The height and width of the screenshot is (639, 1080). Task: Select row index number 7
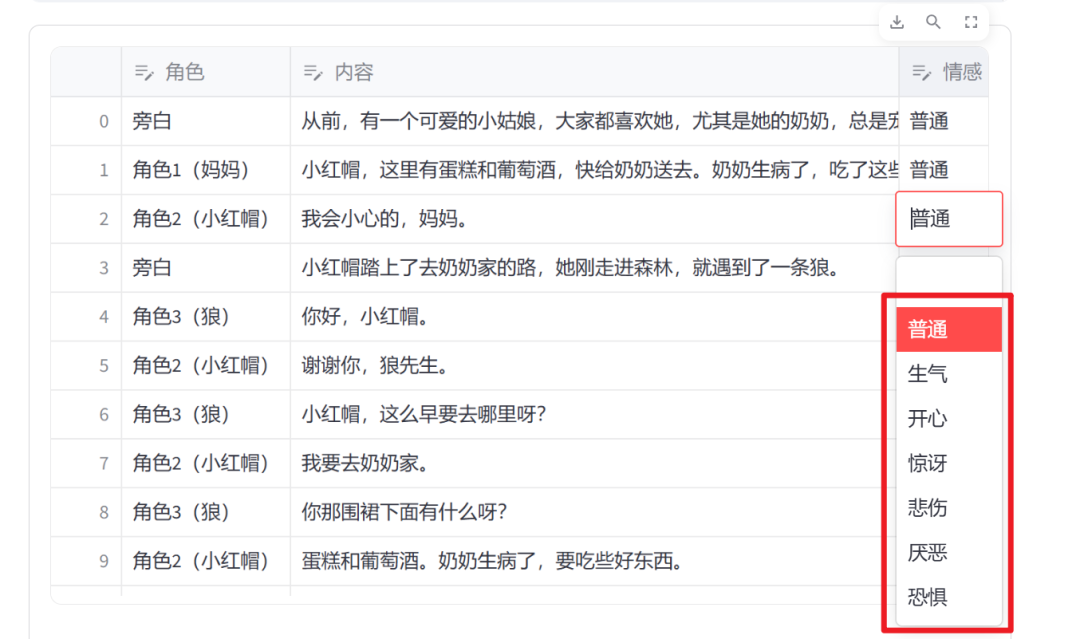(103, 464)
